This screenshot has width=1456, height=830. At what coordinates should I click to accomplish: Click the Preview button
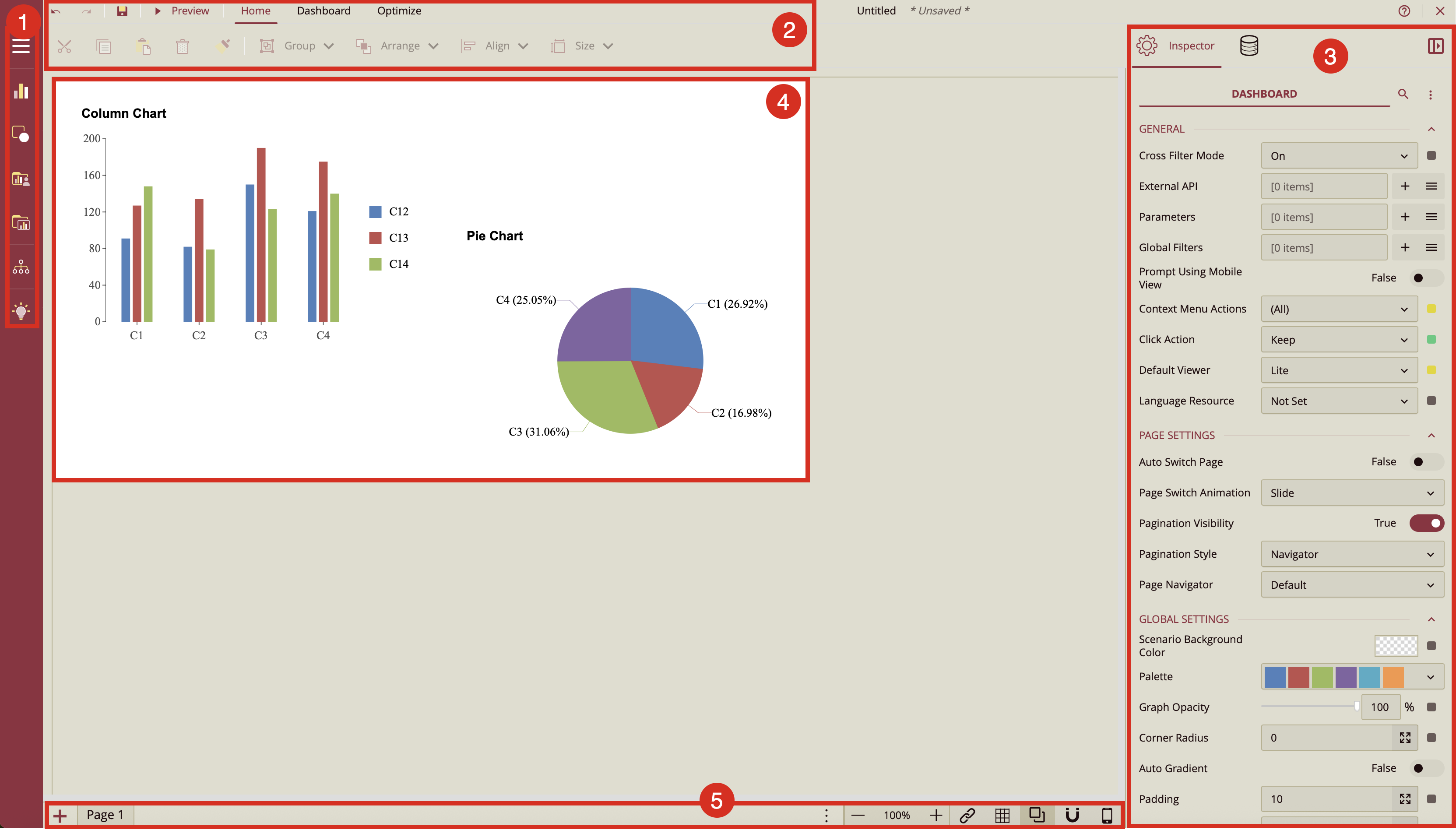point(190,10)
